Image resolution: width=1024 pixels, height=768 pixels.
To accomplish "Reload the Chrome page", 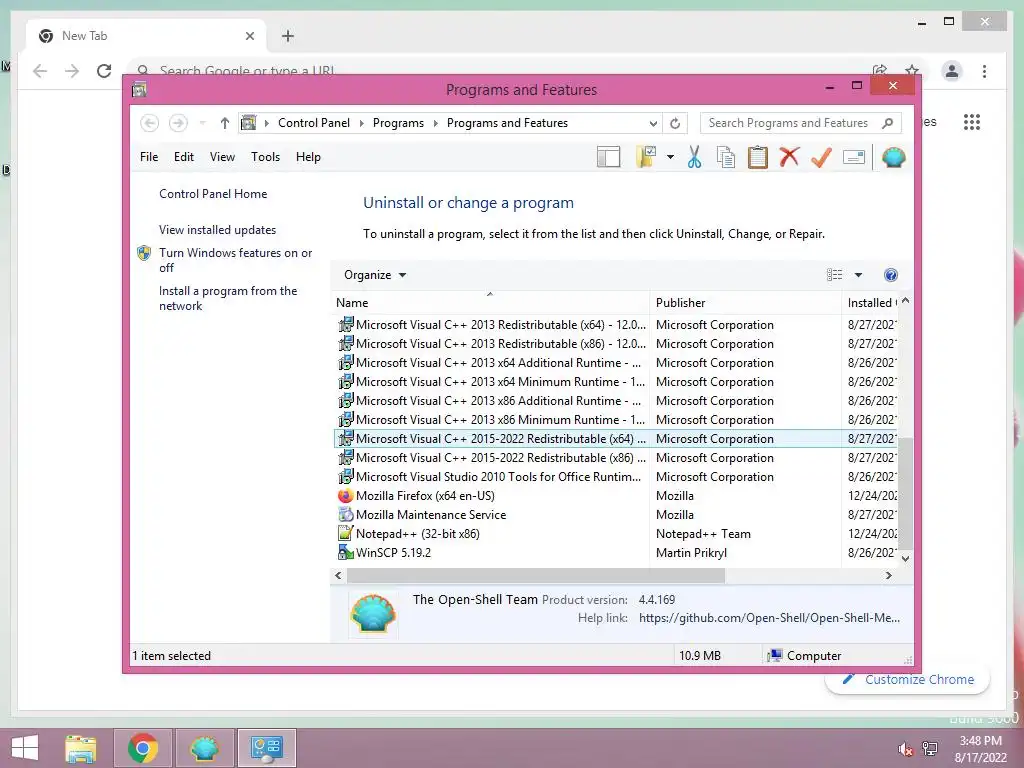I will (x=104, y=71).
